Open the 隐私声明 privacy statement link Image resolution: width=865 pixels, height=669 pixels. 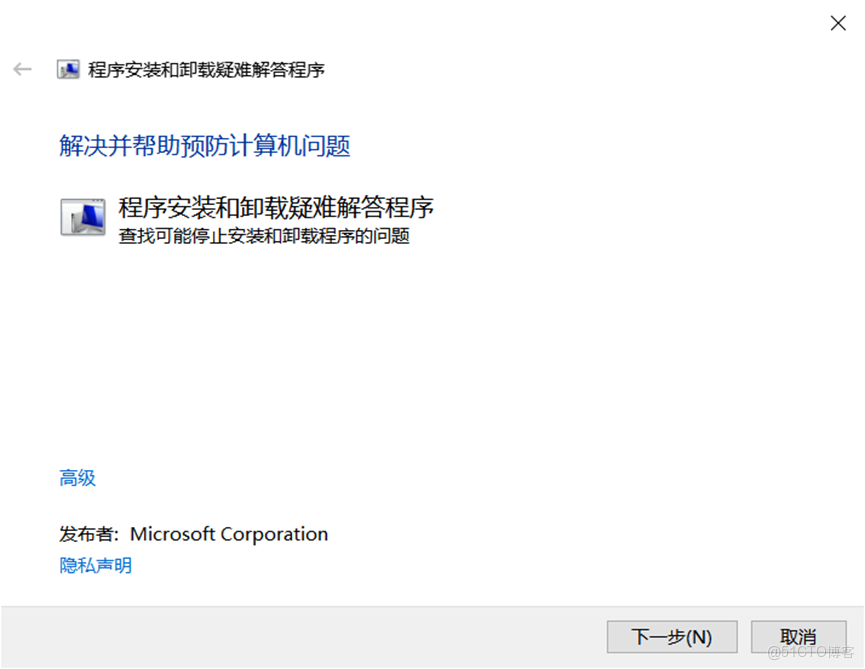click(x=96, y=566)
